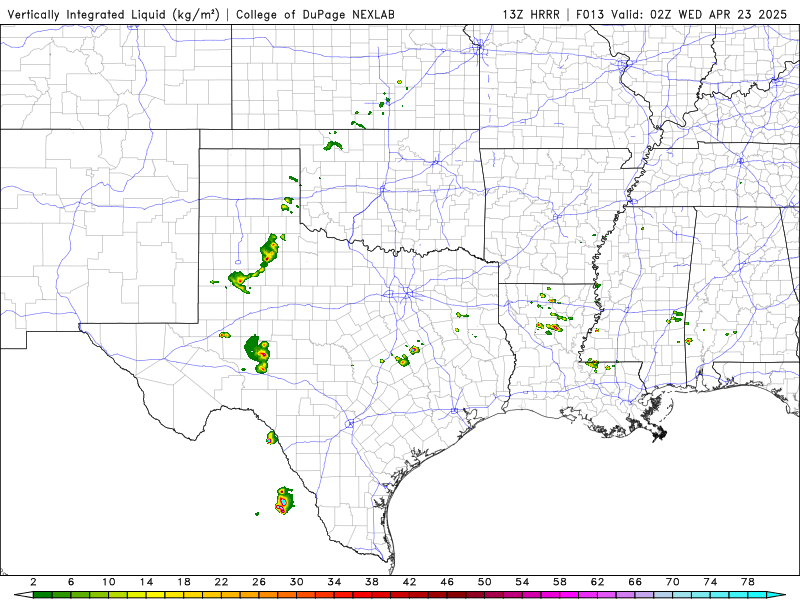
Task: Click the "F013 Valid: 02Z WED APR 23 2025" text
Action: click(682, 14)
